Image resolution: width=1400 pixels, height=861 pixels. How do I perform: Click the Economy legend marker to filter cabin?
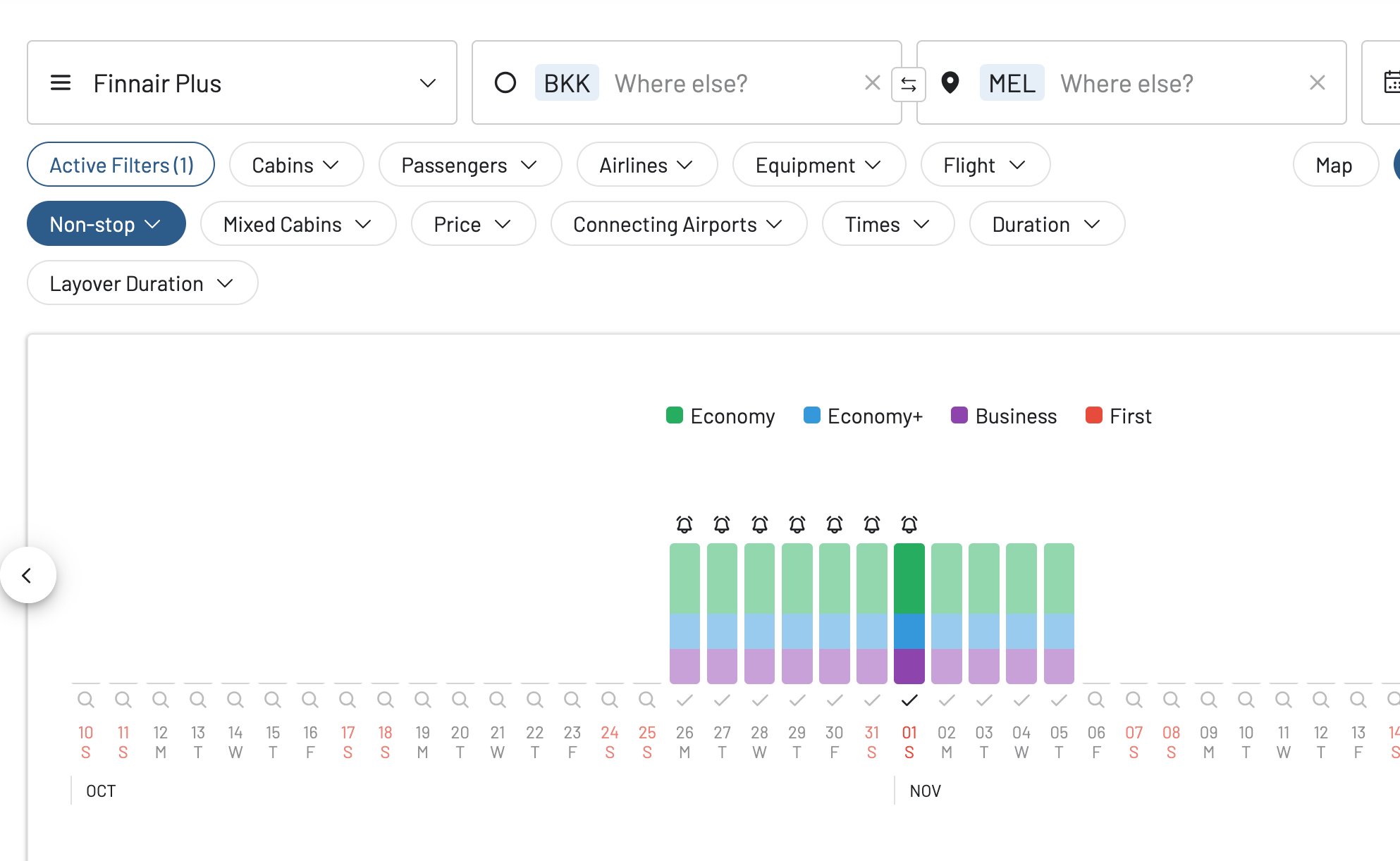(x=673, y=416)
